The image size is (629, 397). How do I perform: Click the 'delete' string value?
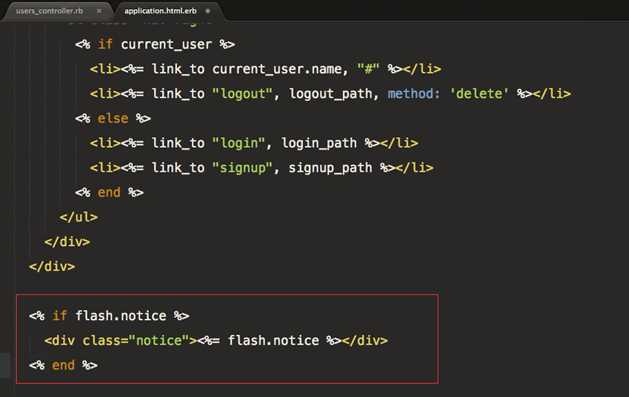click(x=479, y=94)
